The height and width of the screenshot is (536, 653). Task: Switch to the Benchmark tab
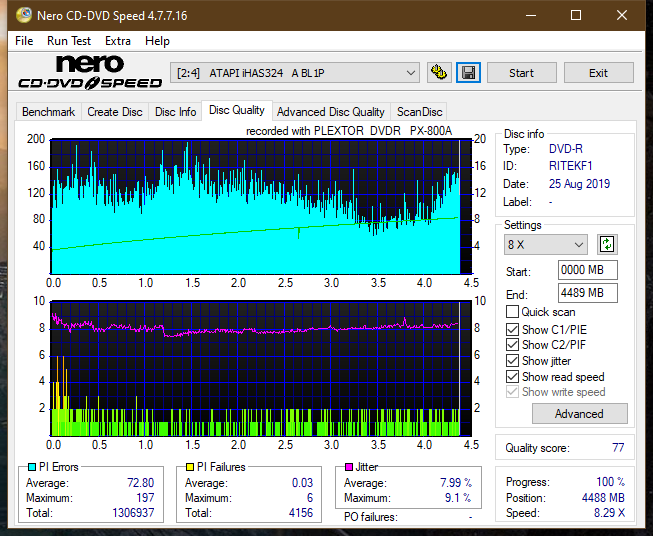(49, 112)
